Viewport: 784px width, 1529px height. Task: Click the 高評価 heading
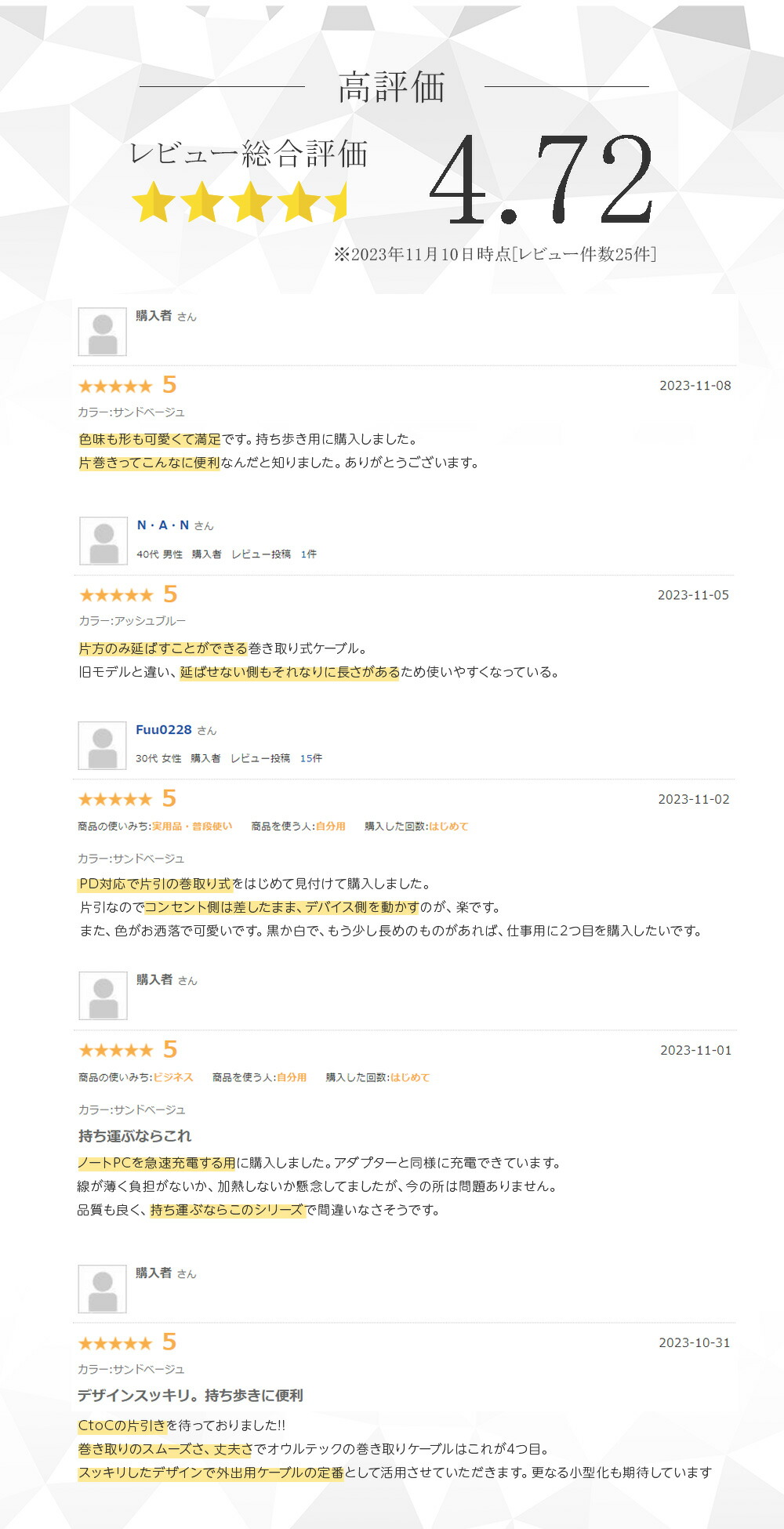click(x=392, y=87)
